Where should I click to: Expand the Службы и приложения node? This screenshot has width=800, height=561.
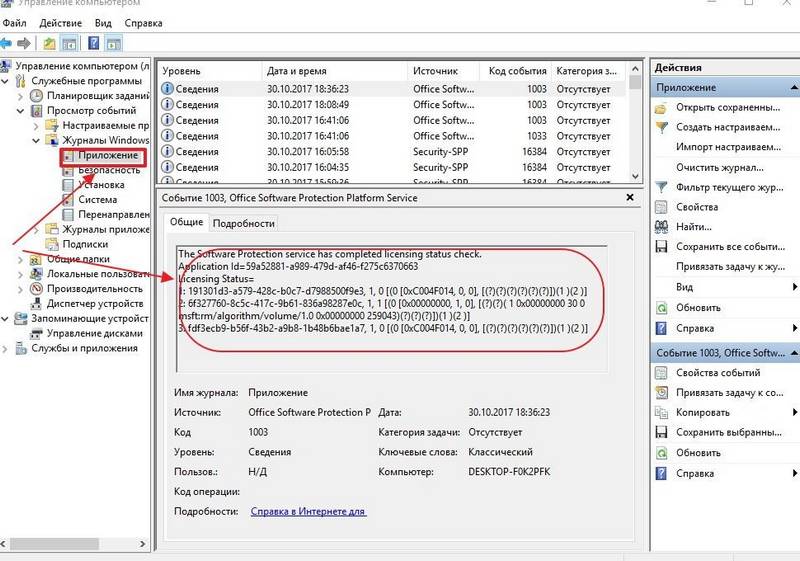point(5,349)
